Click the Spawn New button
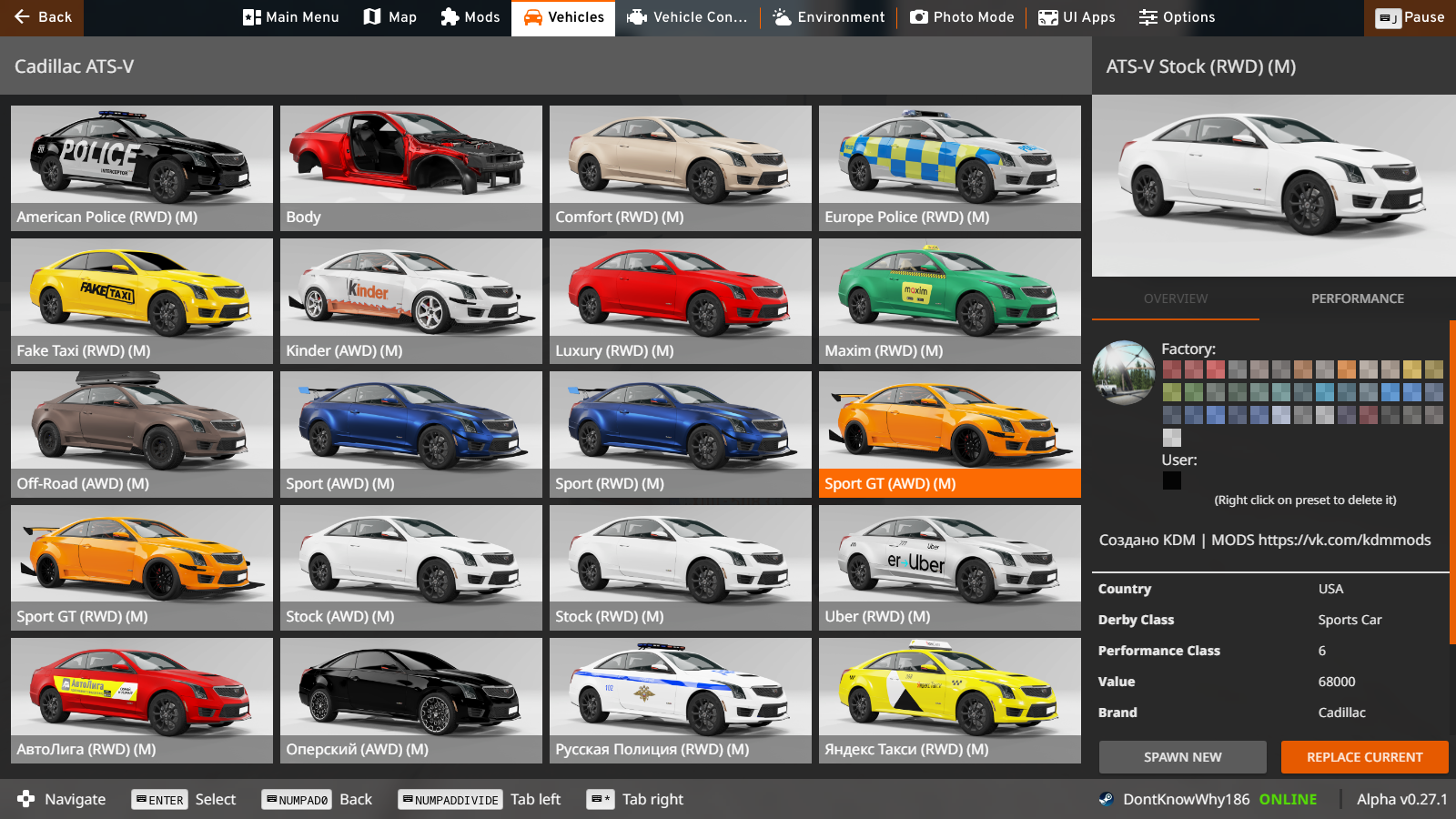 [1182, 757]
